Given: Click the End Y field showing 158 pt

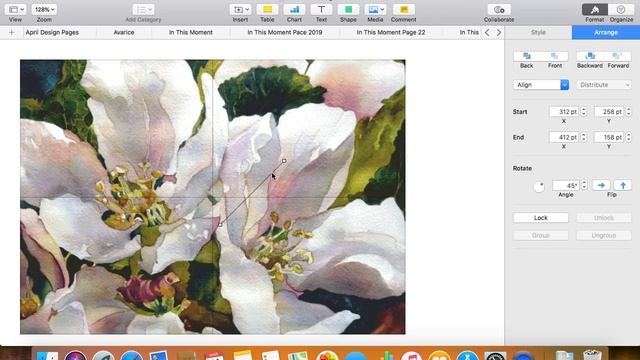Looking at the screenshot, I should pyautogui.click(x=609, y=137).
